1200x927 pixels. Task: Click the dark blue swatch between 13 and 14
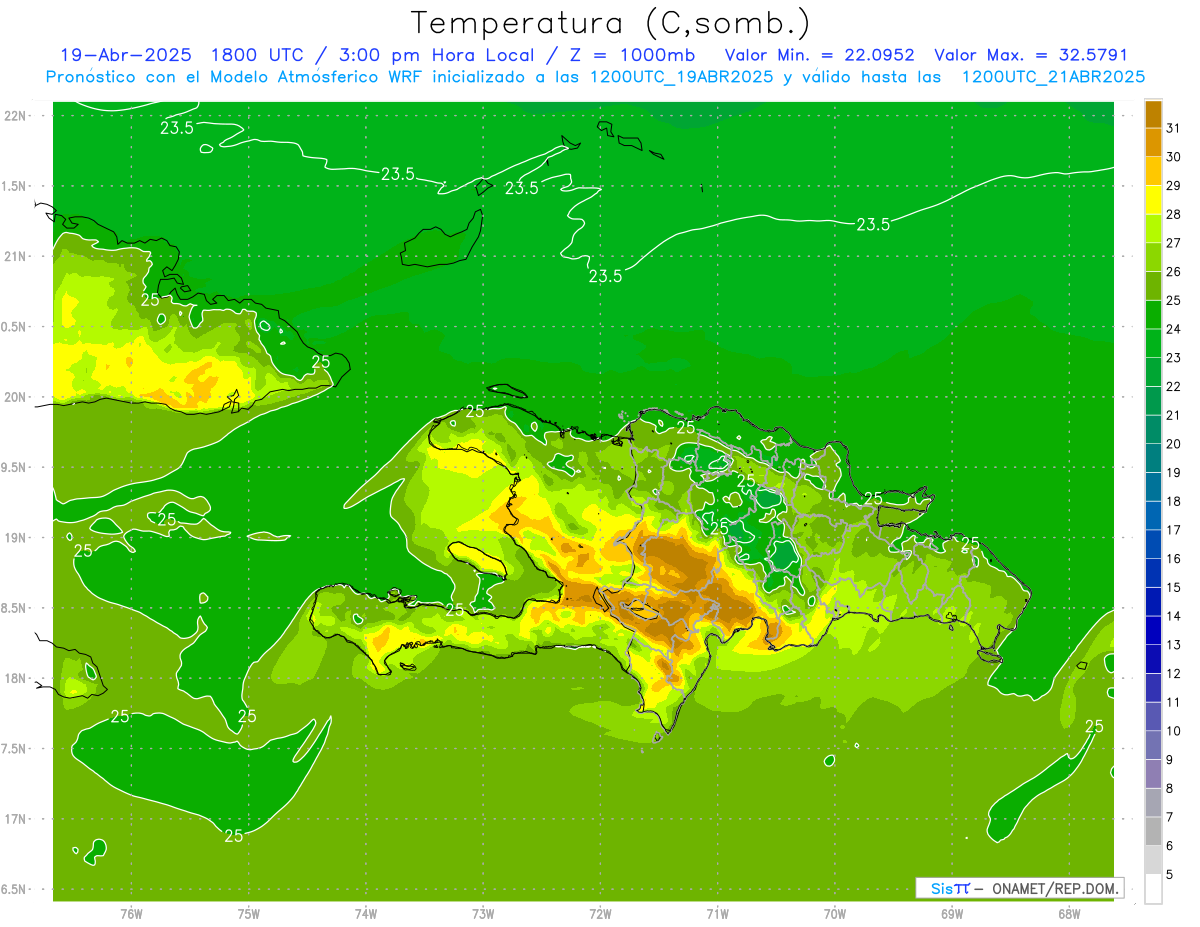click(1153, 630)
